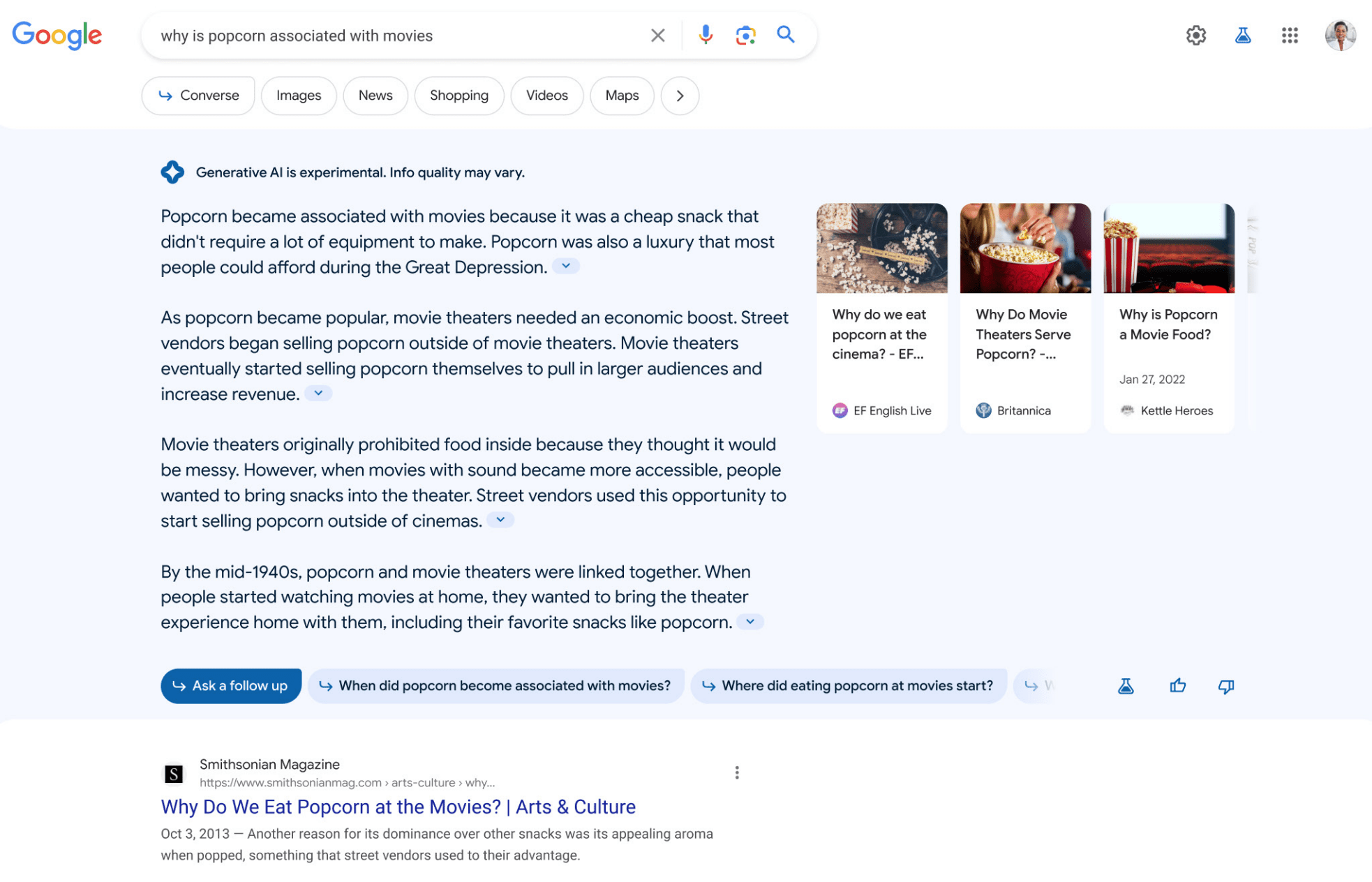Select the Videos search tab

pos(546,95)
